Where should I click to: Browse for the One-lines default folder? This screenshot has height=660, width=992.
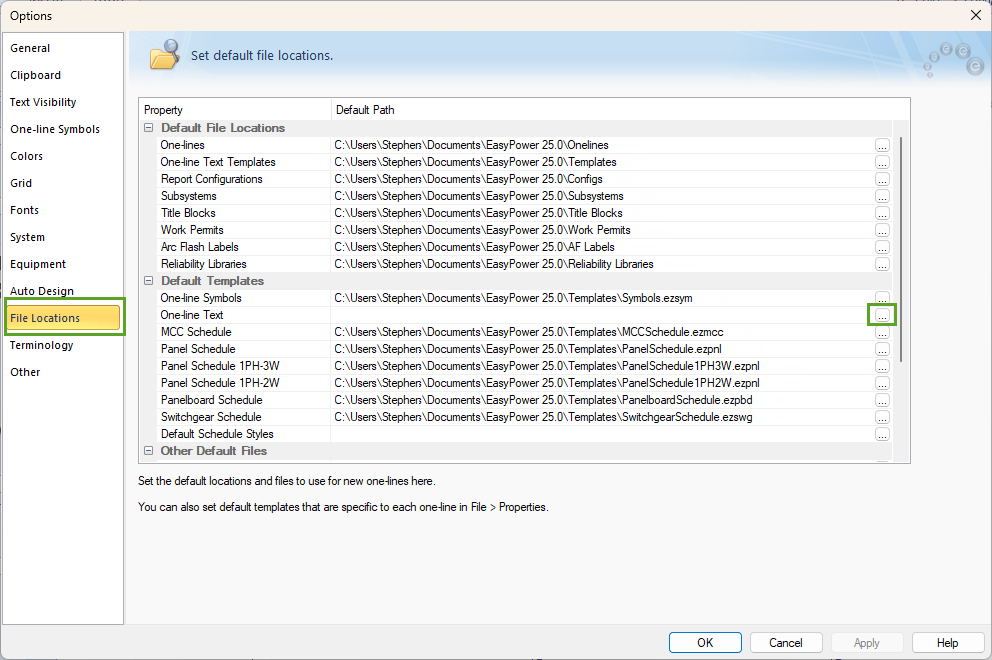pos(882,145)
